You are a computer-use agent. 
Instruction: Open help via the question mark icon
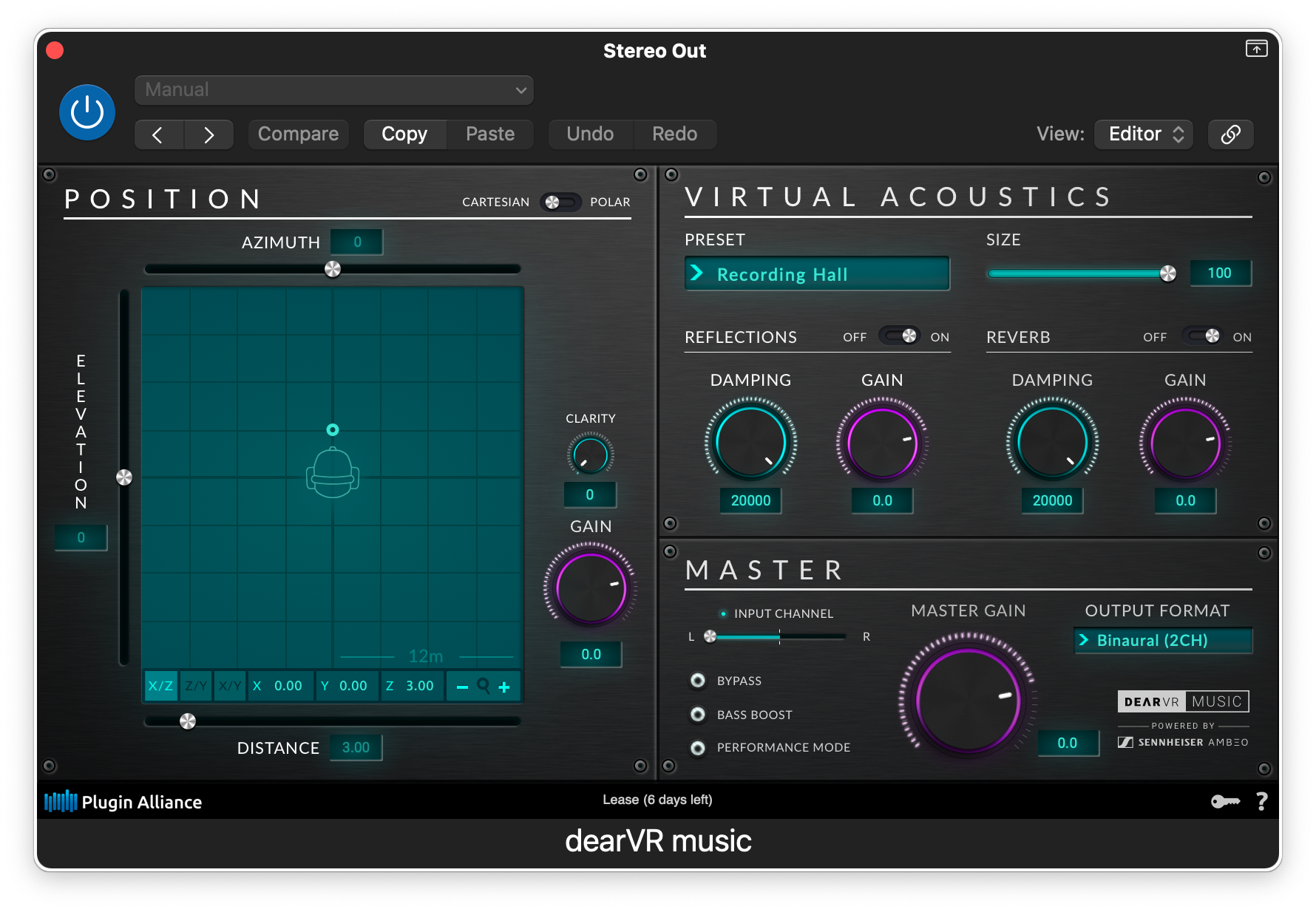coord(1262,802)
